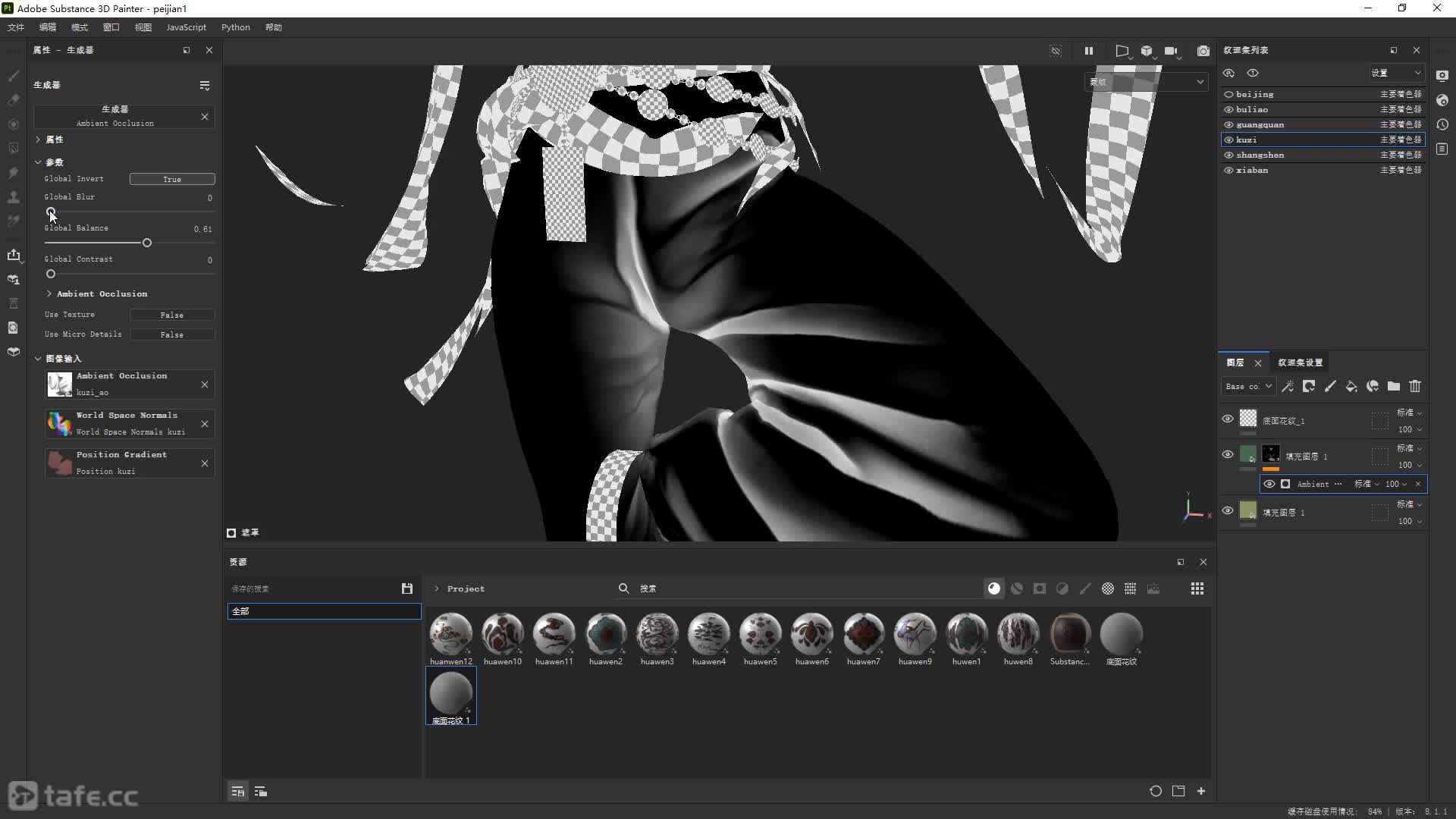The height and width of the screenshot is (819, 1456).
Task: Hide the 底面花纹_1 layer
Action: click(x=1228, y=419)
